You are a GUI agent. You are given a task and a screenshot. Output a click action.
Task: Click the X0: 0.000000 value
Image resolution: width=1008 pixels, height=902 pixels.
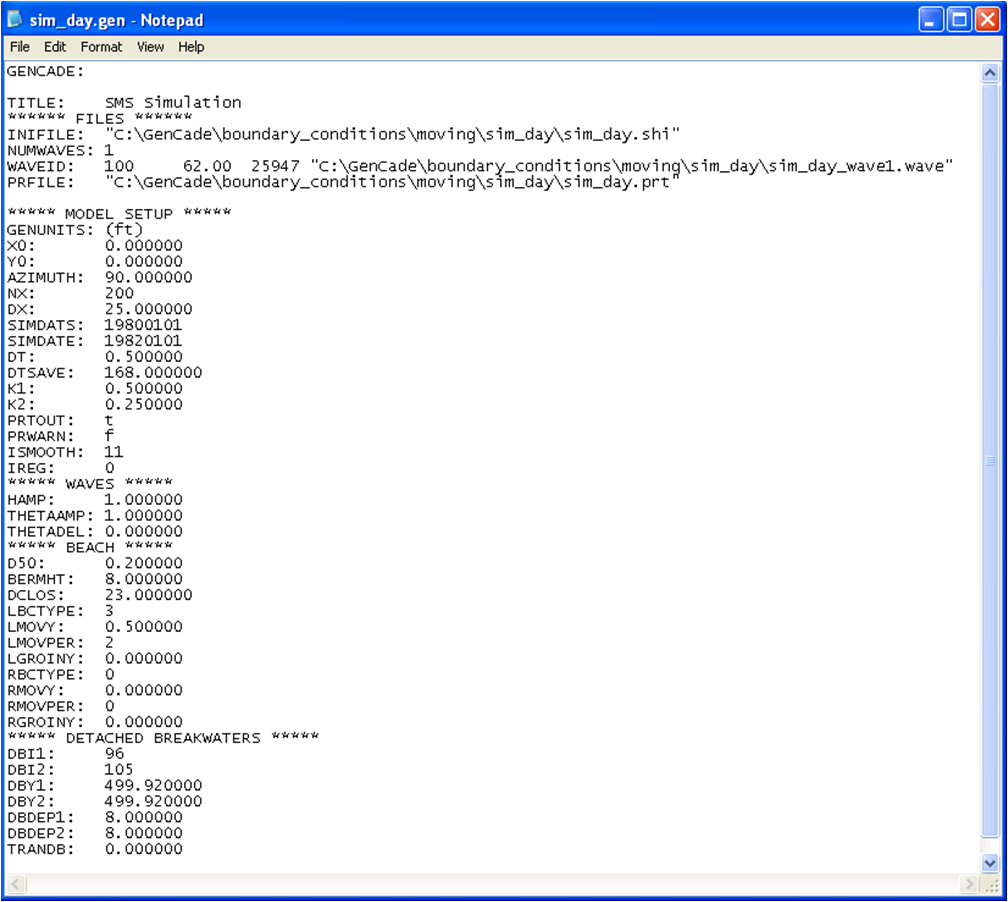coord(144,246)
